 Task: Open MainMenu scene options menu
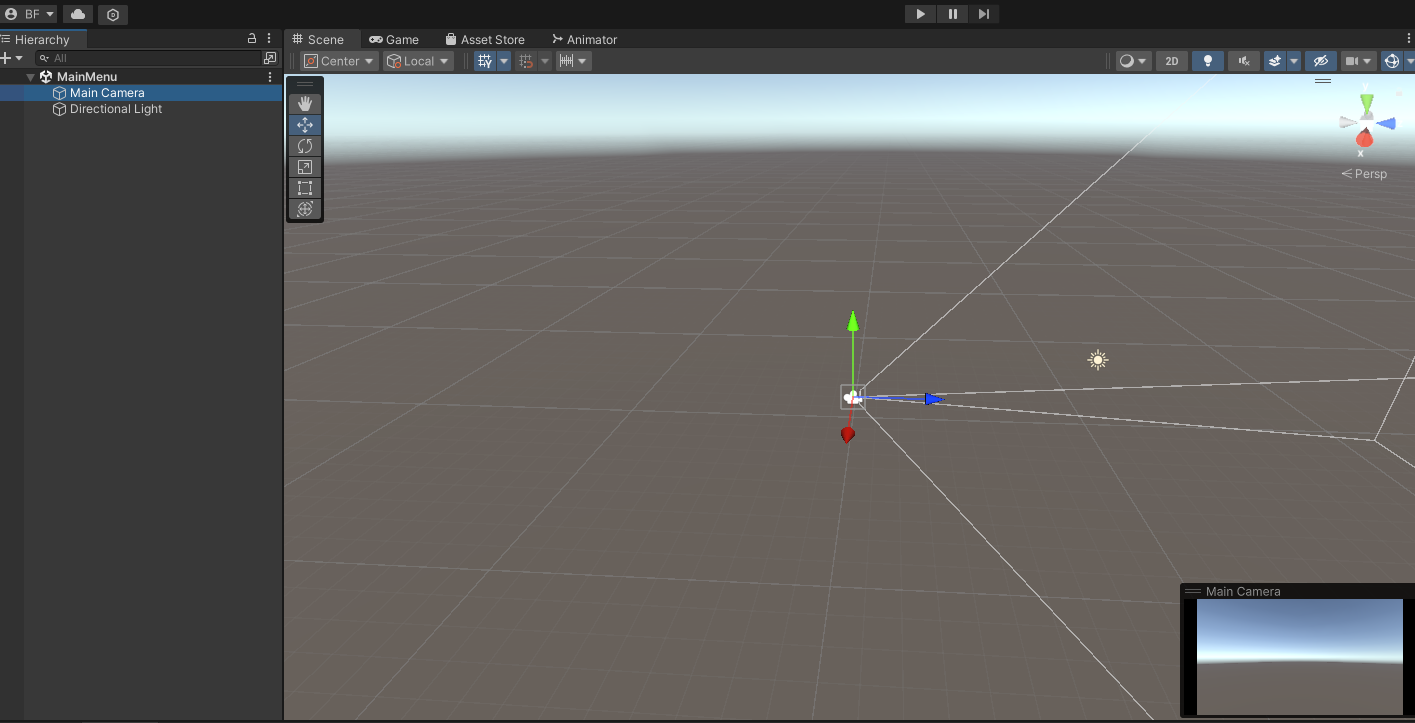[269, 76]
